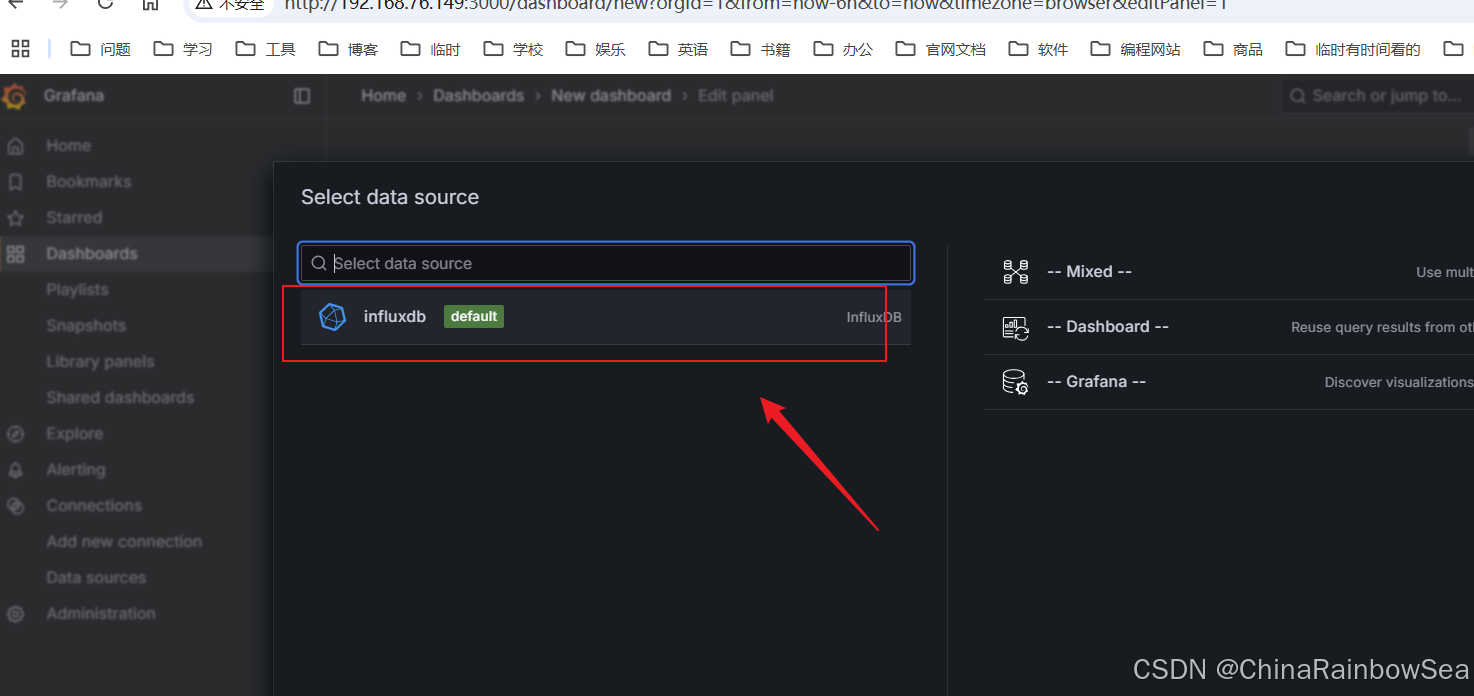Click the Alerting bell icon
1474x696 pixels.
pos(15,470)
